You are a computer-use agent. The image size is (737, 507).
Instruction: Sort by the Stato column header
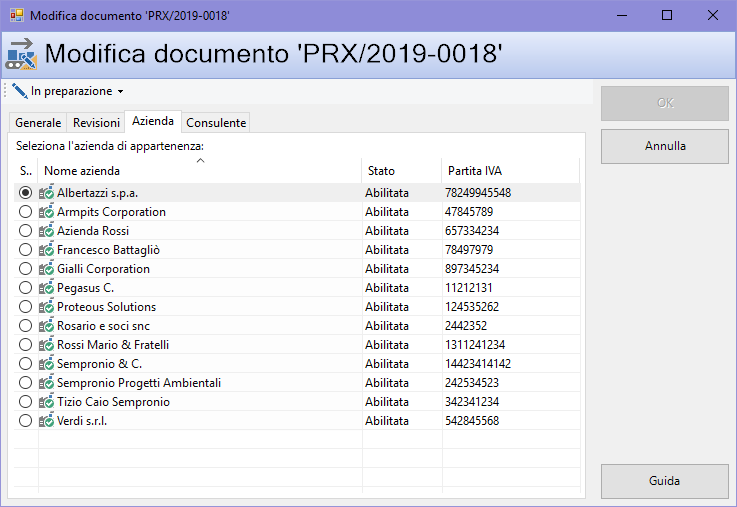[401, 171]
